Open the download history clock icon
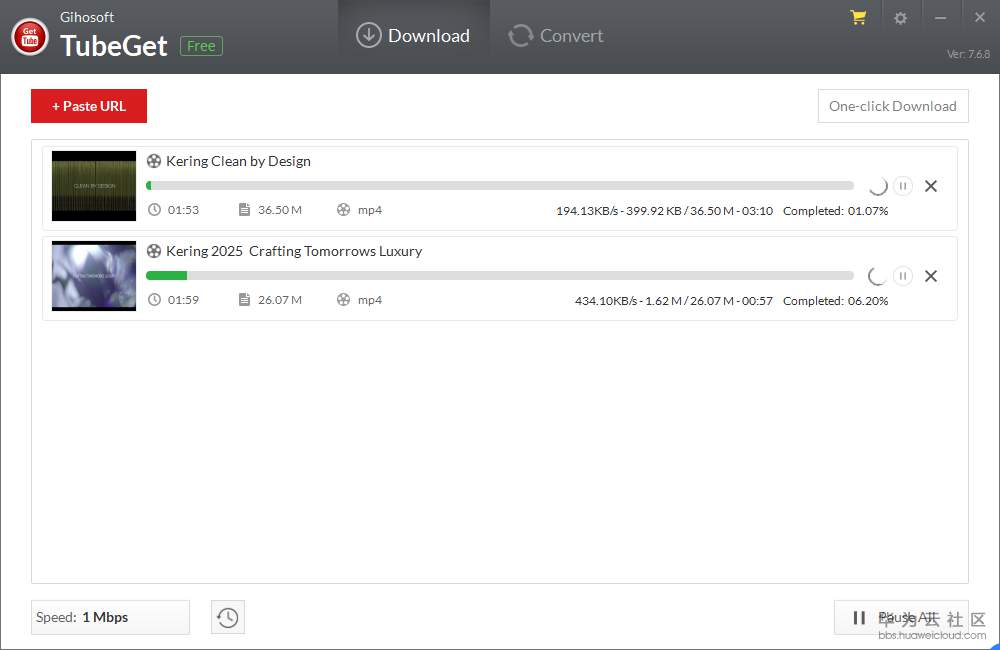This screenshot has width=1000, height=650. [227, 617]
